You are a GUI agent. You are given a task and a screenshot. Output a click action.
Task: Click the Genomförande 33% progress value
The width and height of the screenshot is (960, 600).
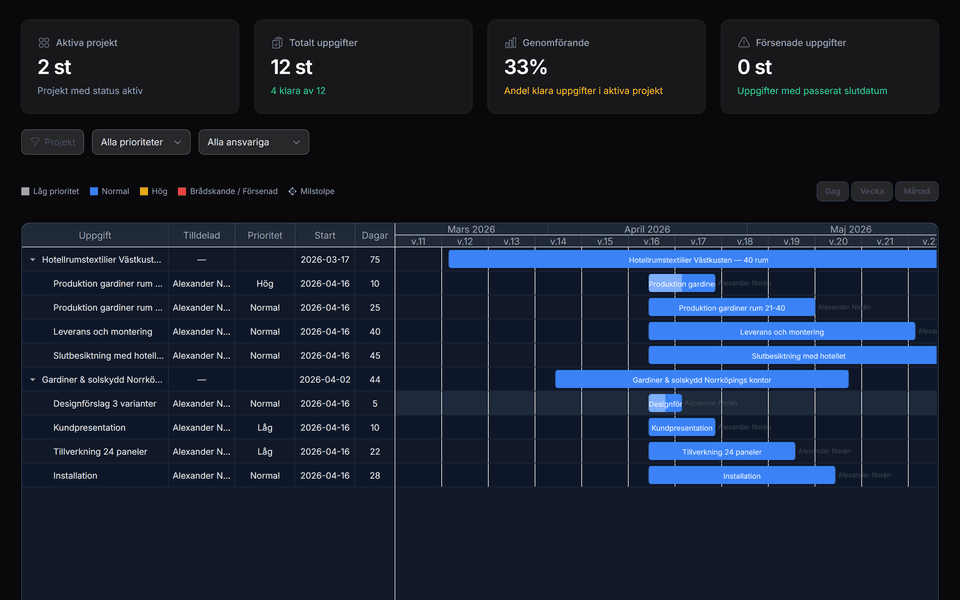pyautogui.click(x=524, y=68)
